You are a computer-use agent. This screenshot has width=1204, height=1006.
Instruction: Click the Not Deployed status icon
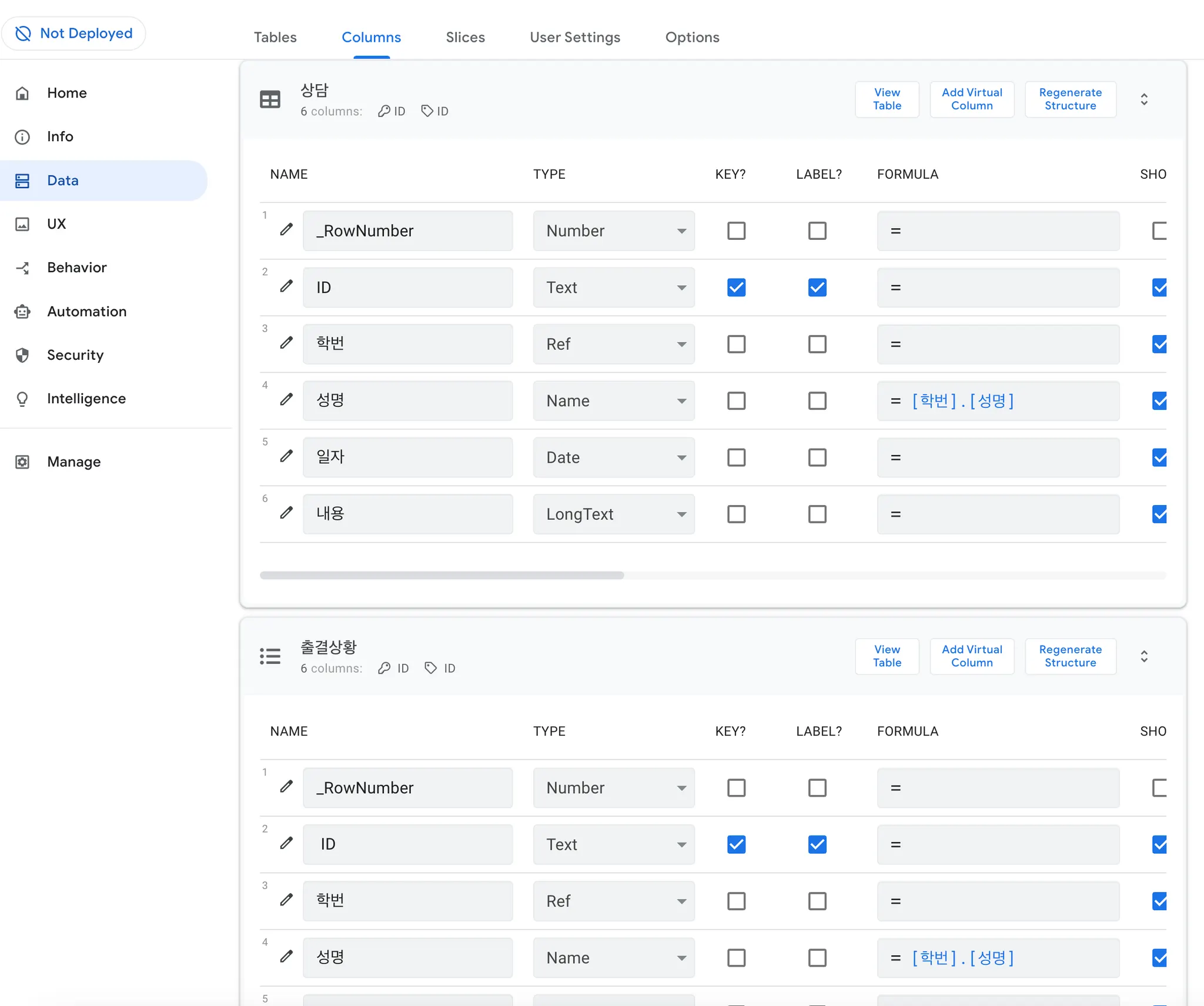coord(23,34)
